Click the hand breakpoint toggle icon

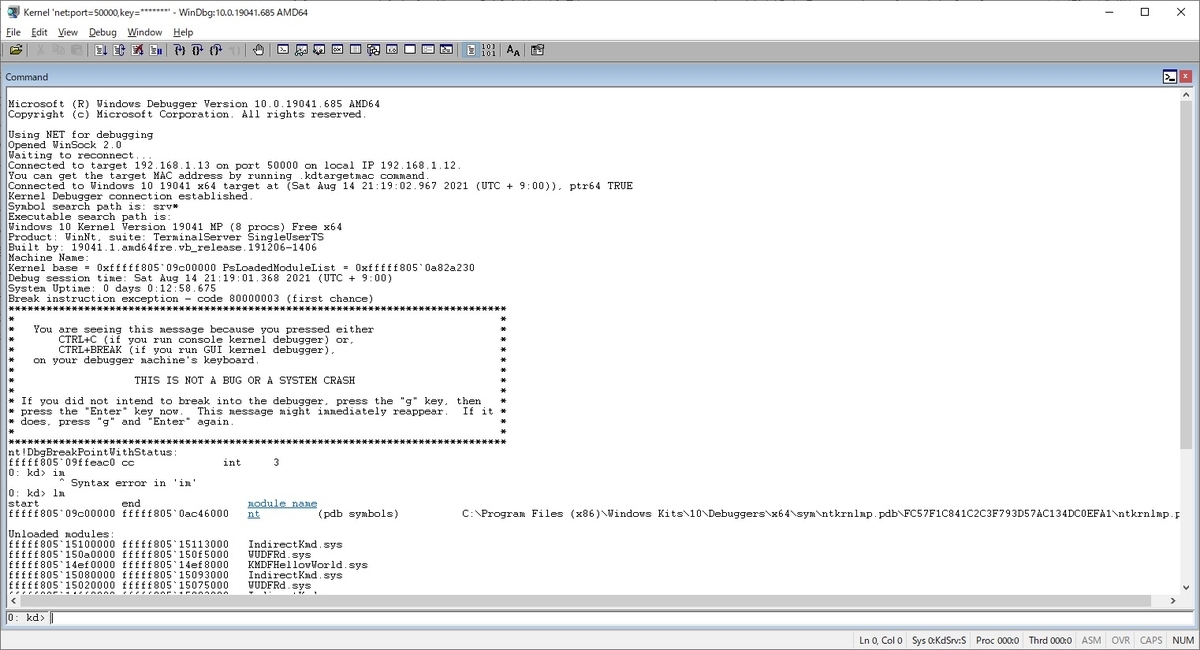point(258,49)
